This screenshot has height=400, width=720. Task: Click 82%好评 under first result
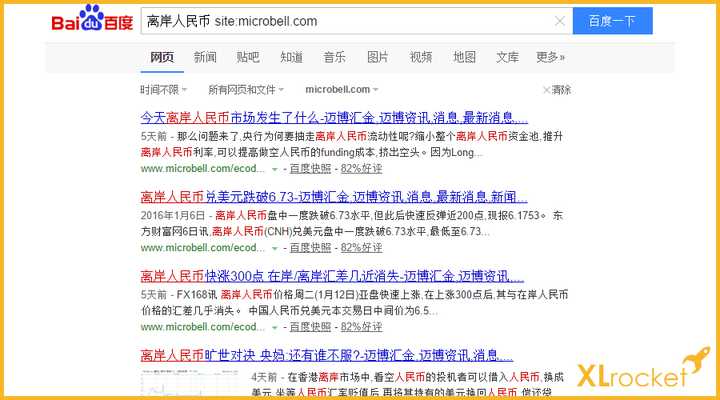[361, 169]
